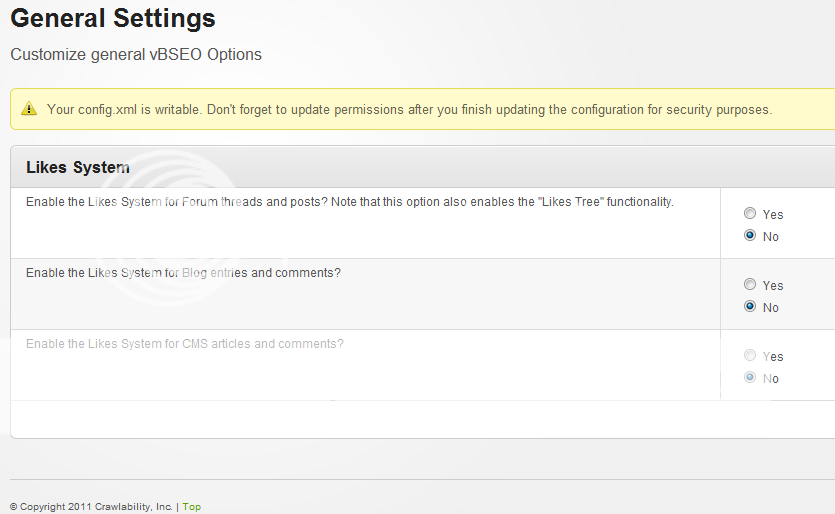Select No for CMS articles Likes System
Image resolution: width=835 pixels, height=514 pixels.
point(750,377)
